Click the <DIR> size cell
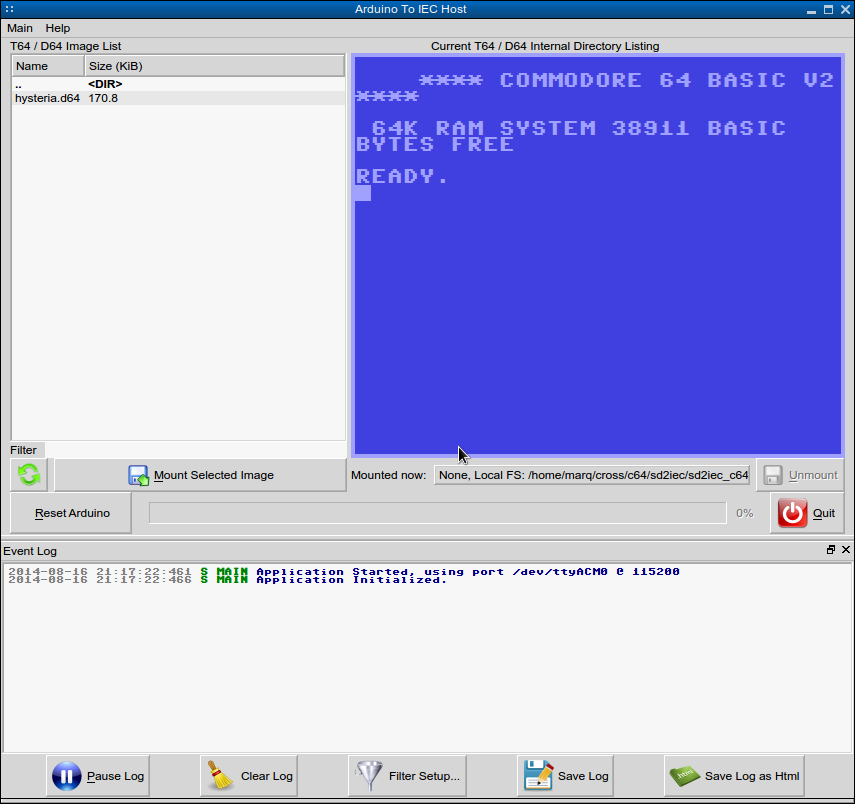This screenshot has height=804, width=855. coord(105,84)
